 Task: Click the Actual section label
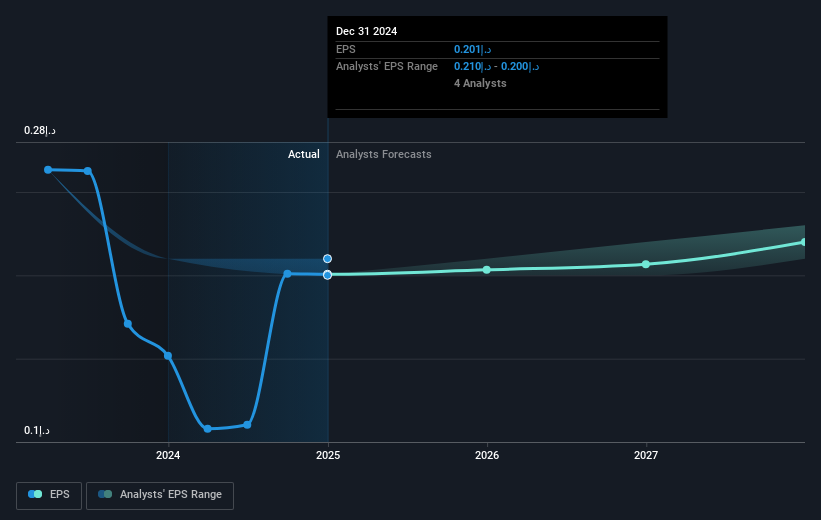(x=304, y=154)
